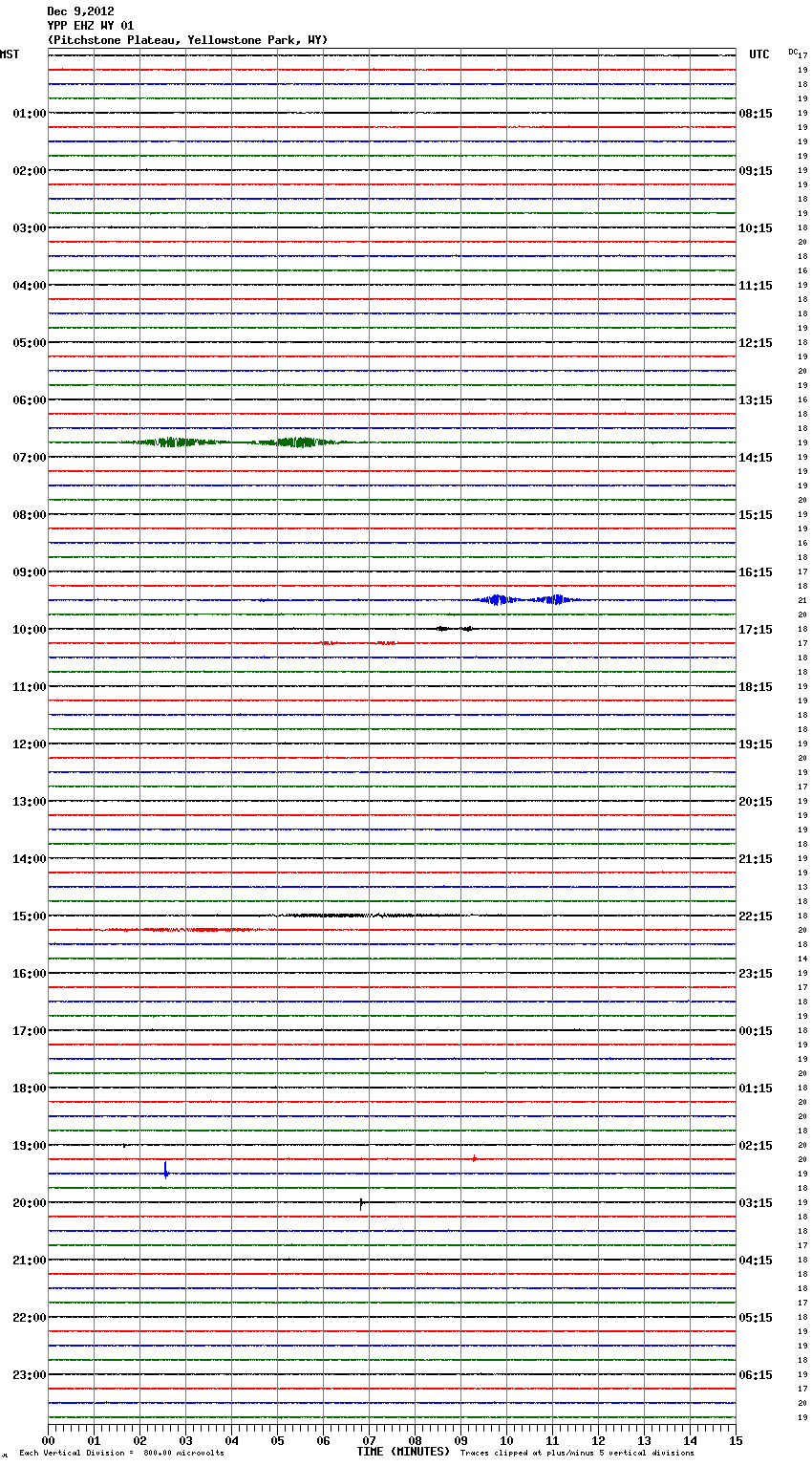Click the 20:15 UTC time label

pyautogui.click(x=756, y=802)
